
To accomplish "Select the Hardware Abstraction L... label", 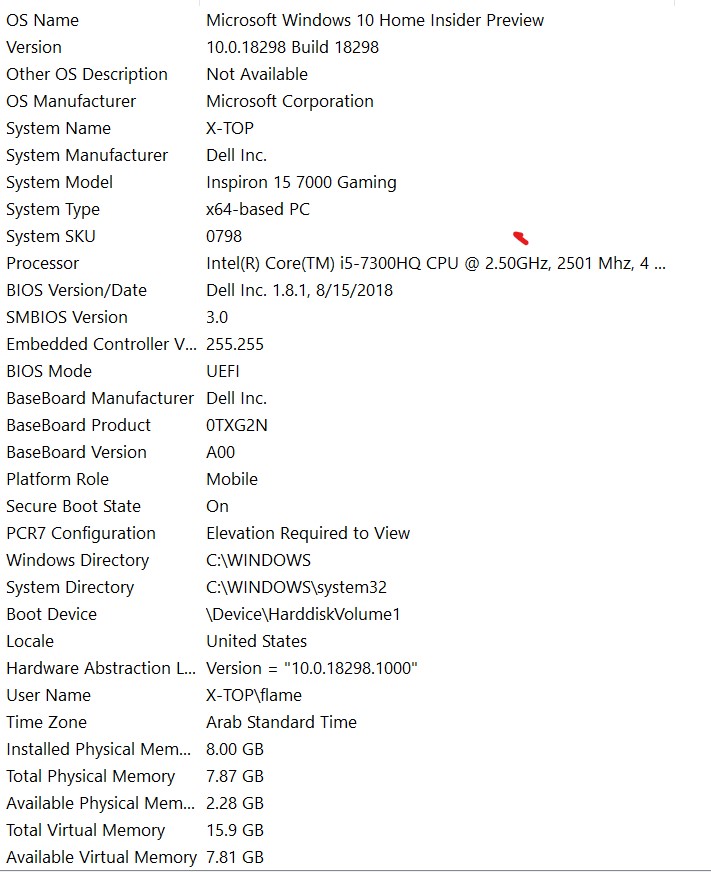I will (101, 668).
